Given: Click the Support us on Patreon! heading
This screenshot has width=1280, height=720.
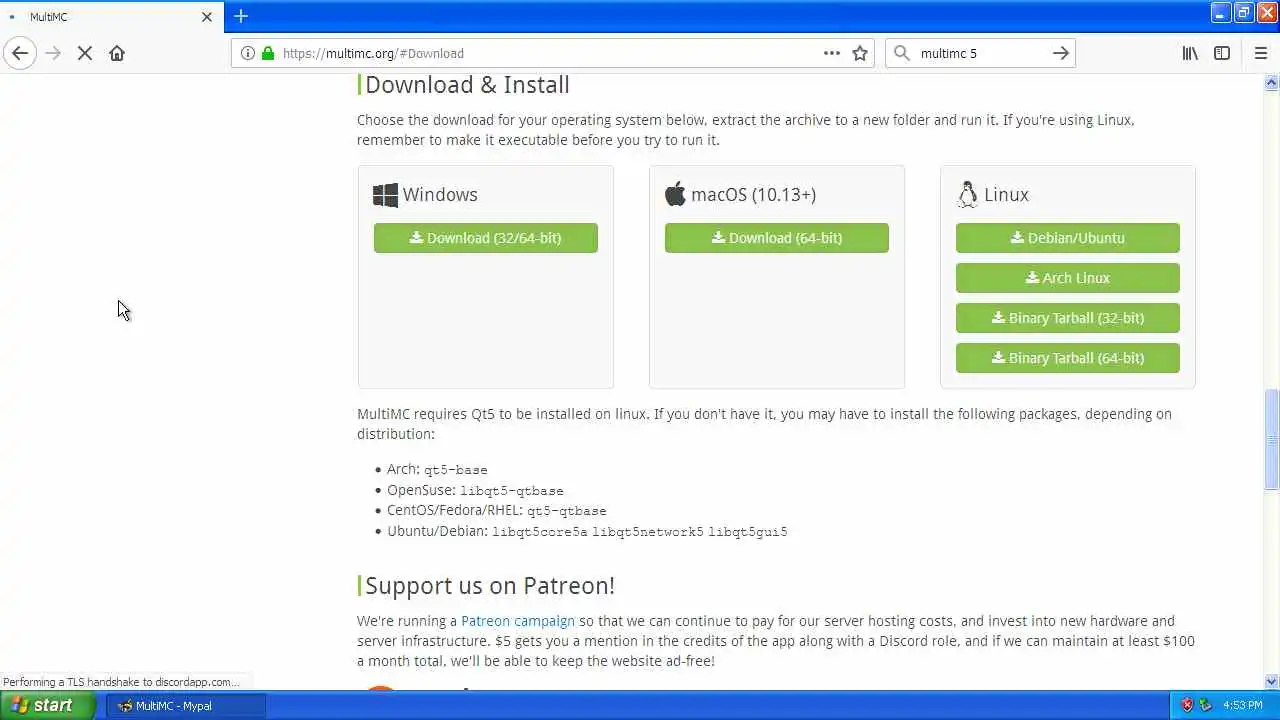Looking at the screenshot, I should pyautogui.click(x=490, y=586).
